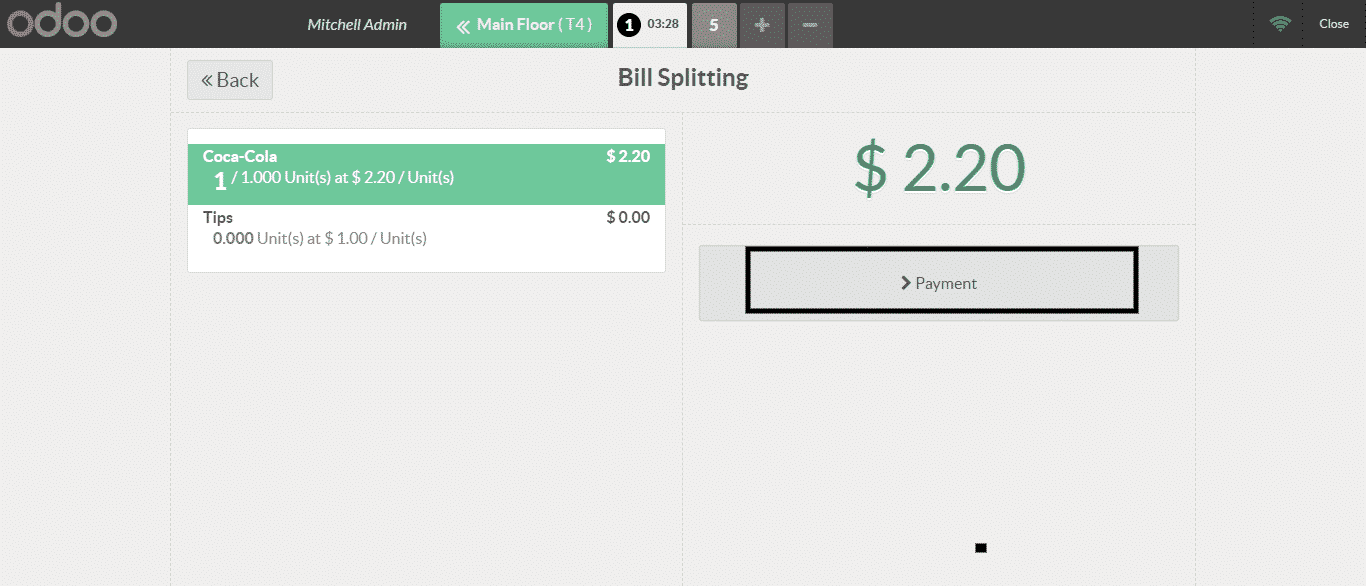The image size is (1366, 586).
Task: Click the Bill Splitting heading
Action: 683,78
